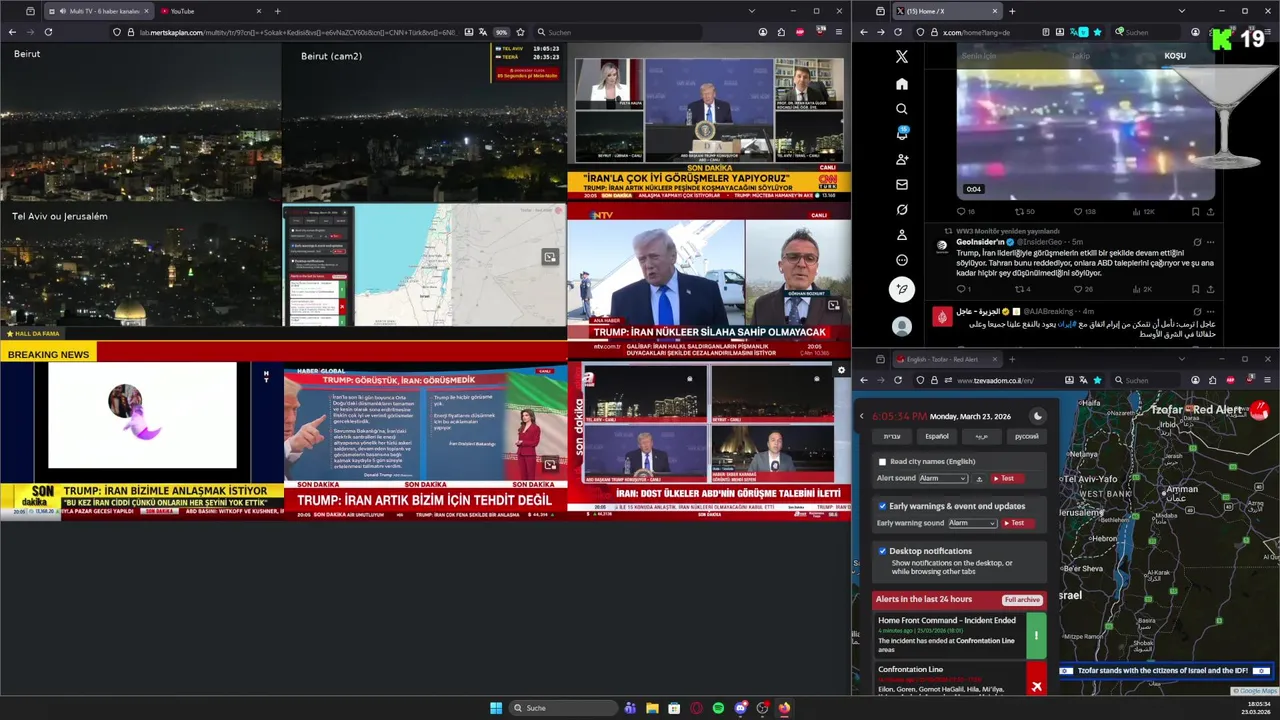
Task: Open Grok icon in X sidebar
Action: pos(901,210)
